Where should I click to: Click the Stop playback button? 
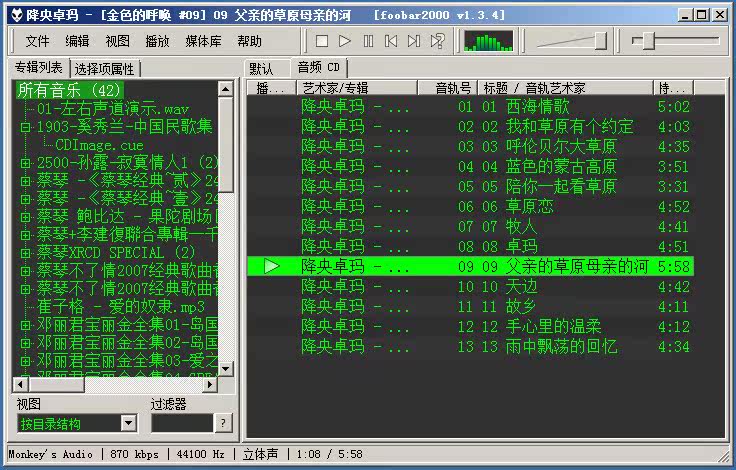coord(322,41)
